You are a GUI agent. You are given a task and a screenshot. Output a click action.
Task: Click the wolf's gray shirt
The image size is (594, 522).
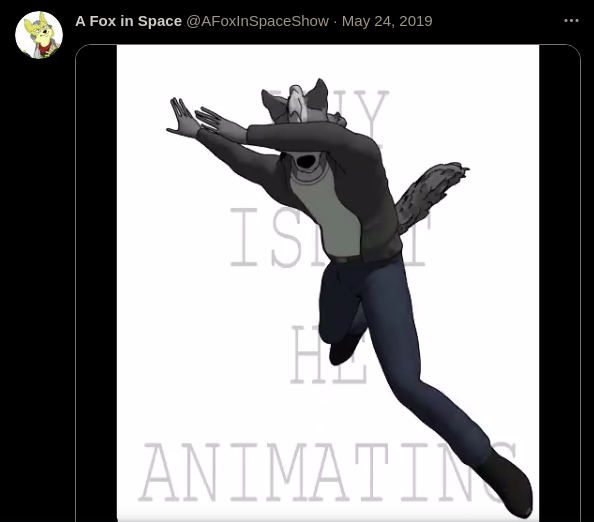click(x=328, y=212)
